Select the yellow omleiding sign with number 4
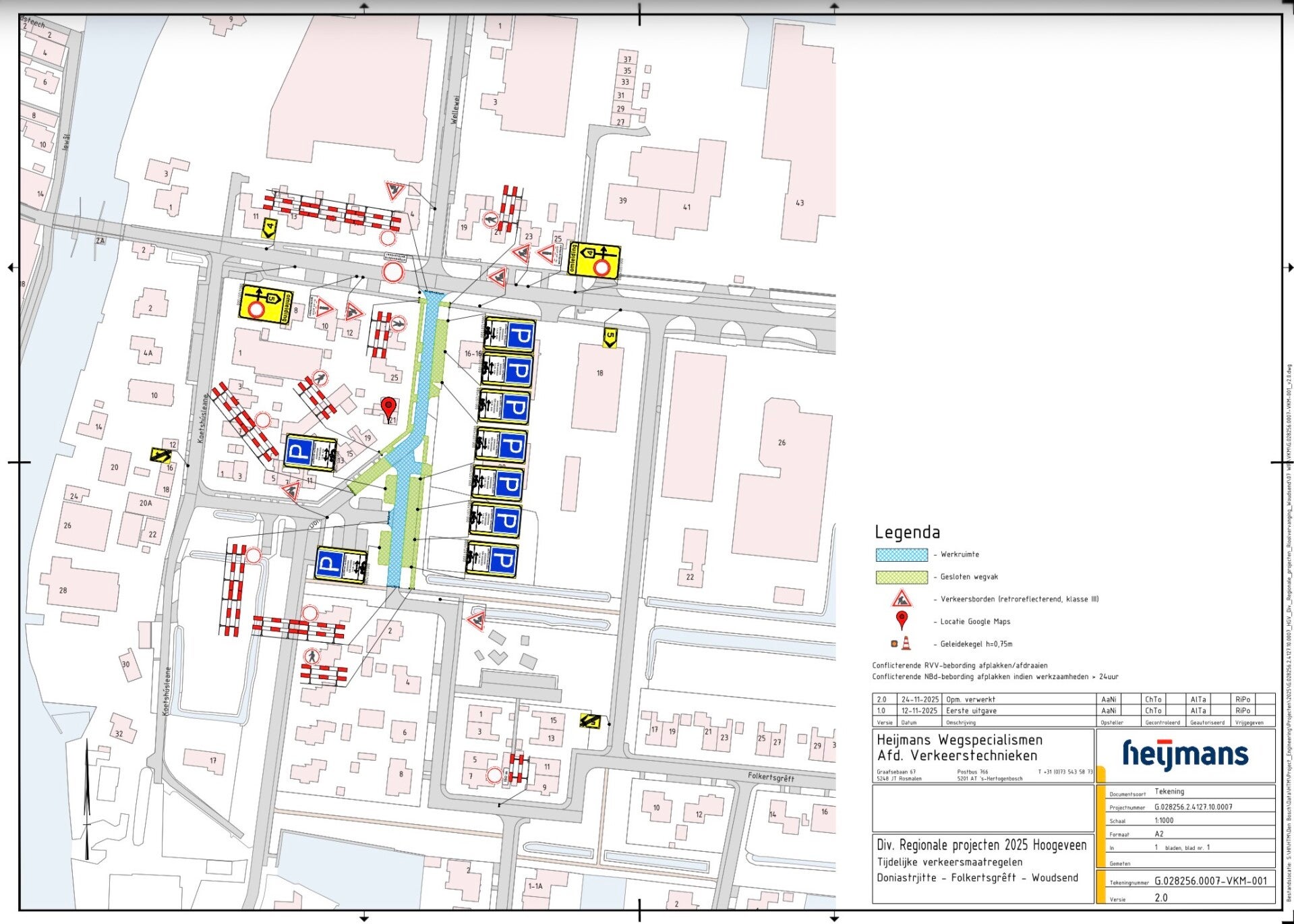 [594, 261]
